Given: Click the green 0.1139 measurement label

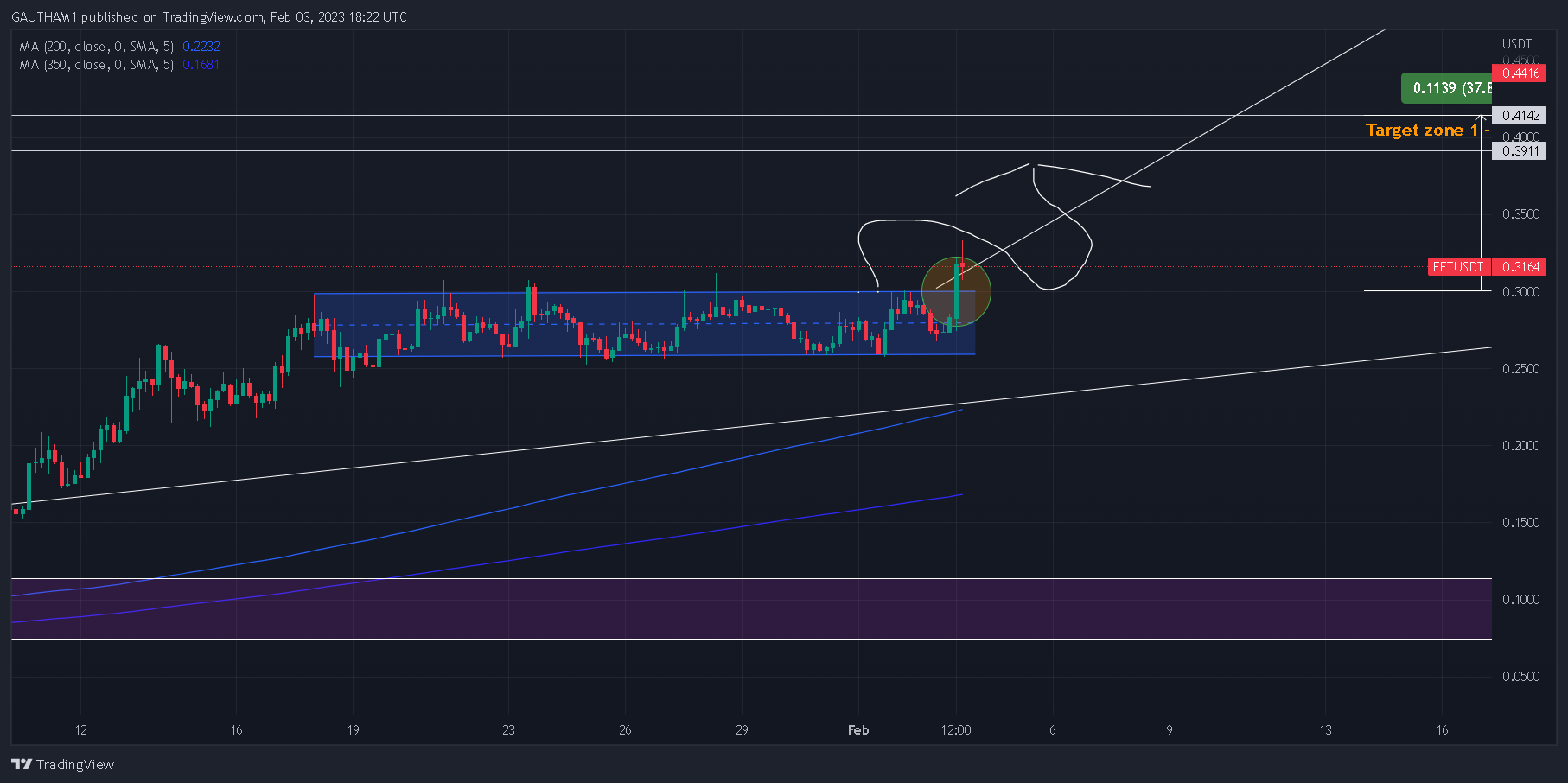Looking at the screenshot, I should pos(1446,88).
